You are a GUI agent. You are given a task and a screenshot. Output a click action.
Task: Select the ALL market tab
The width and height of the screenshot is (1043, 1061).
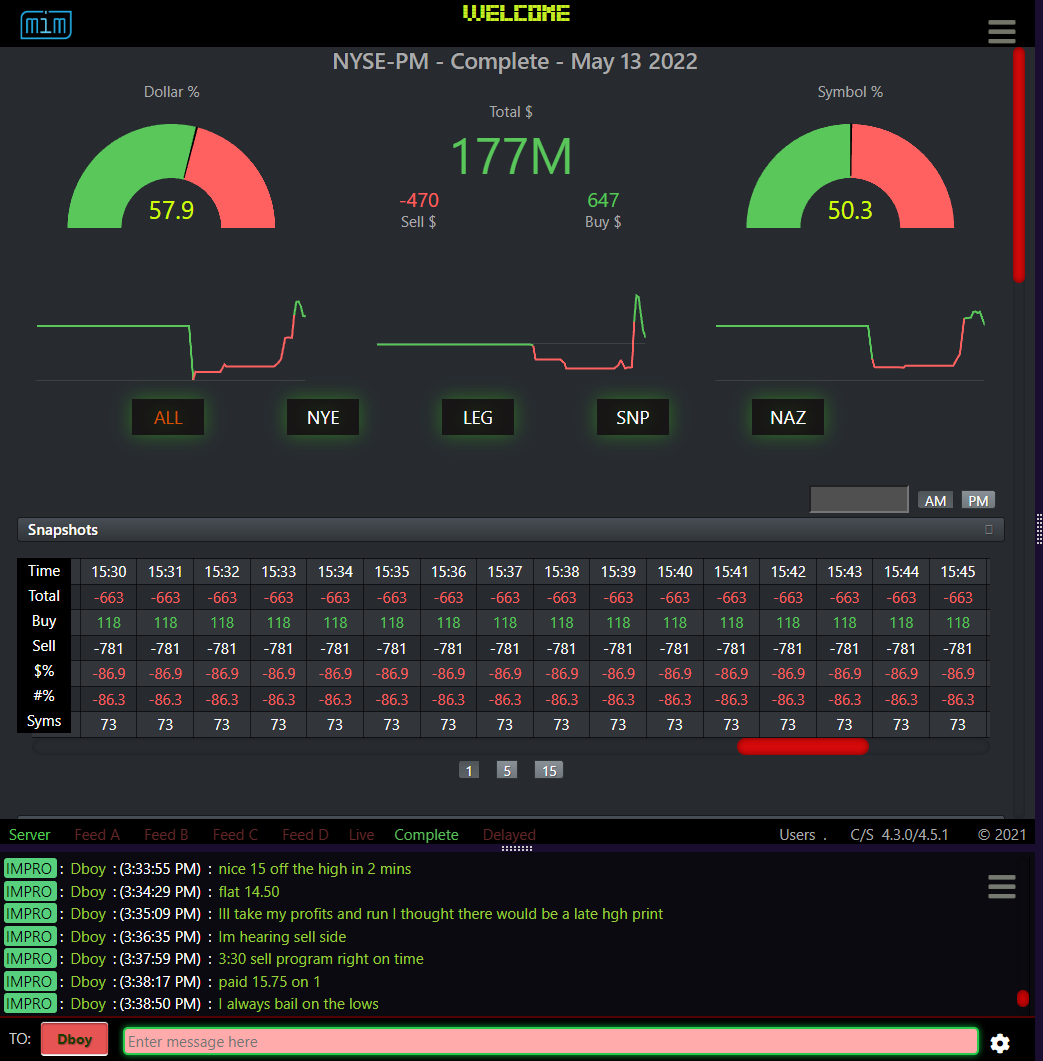pyautogui.click(x=168, y=417)
